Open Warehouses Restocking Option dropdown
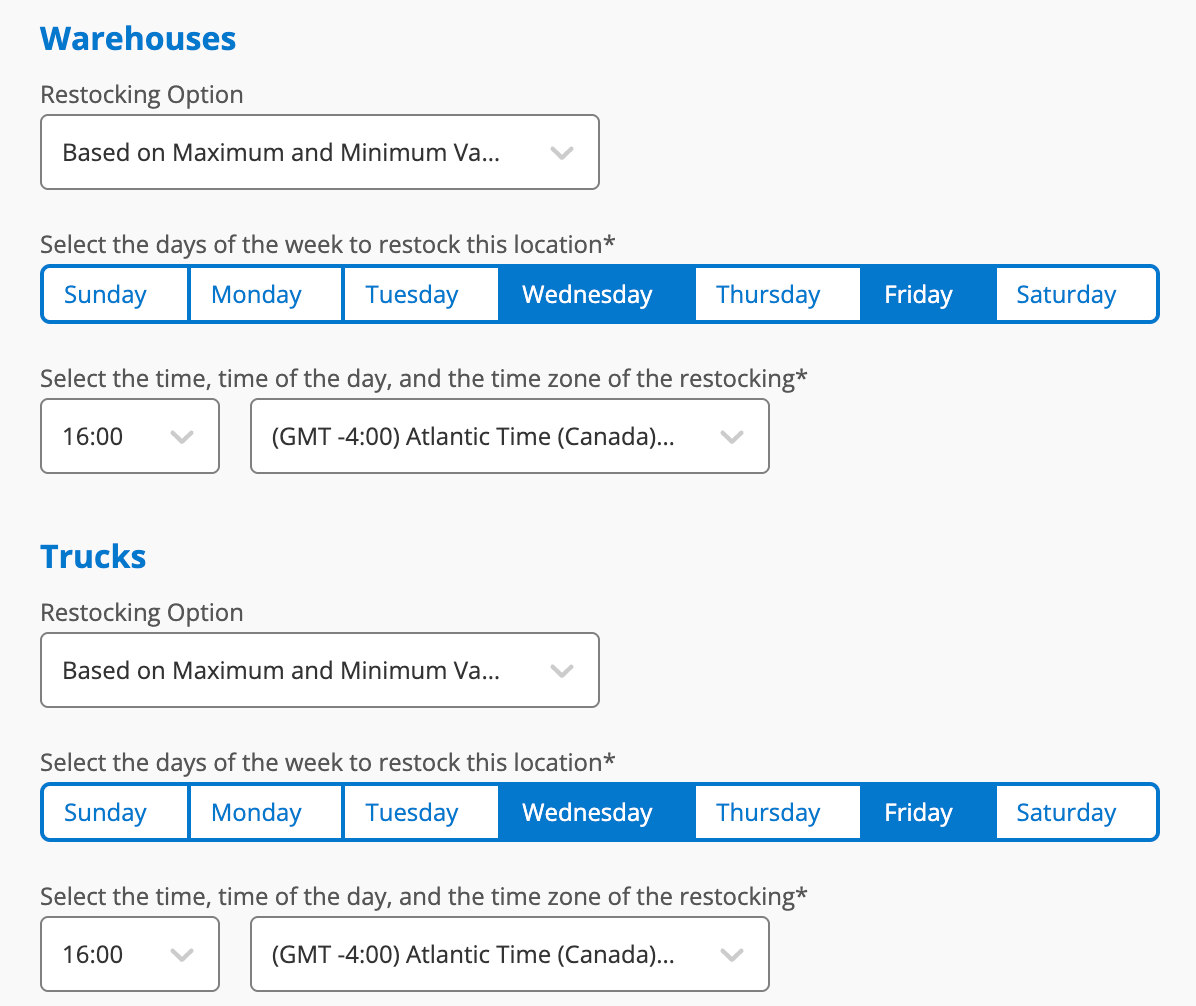 click(320, 153)
